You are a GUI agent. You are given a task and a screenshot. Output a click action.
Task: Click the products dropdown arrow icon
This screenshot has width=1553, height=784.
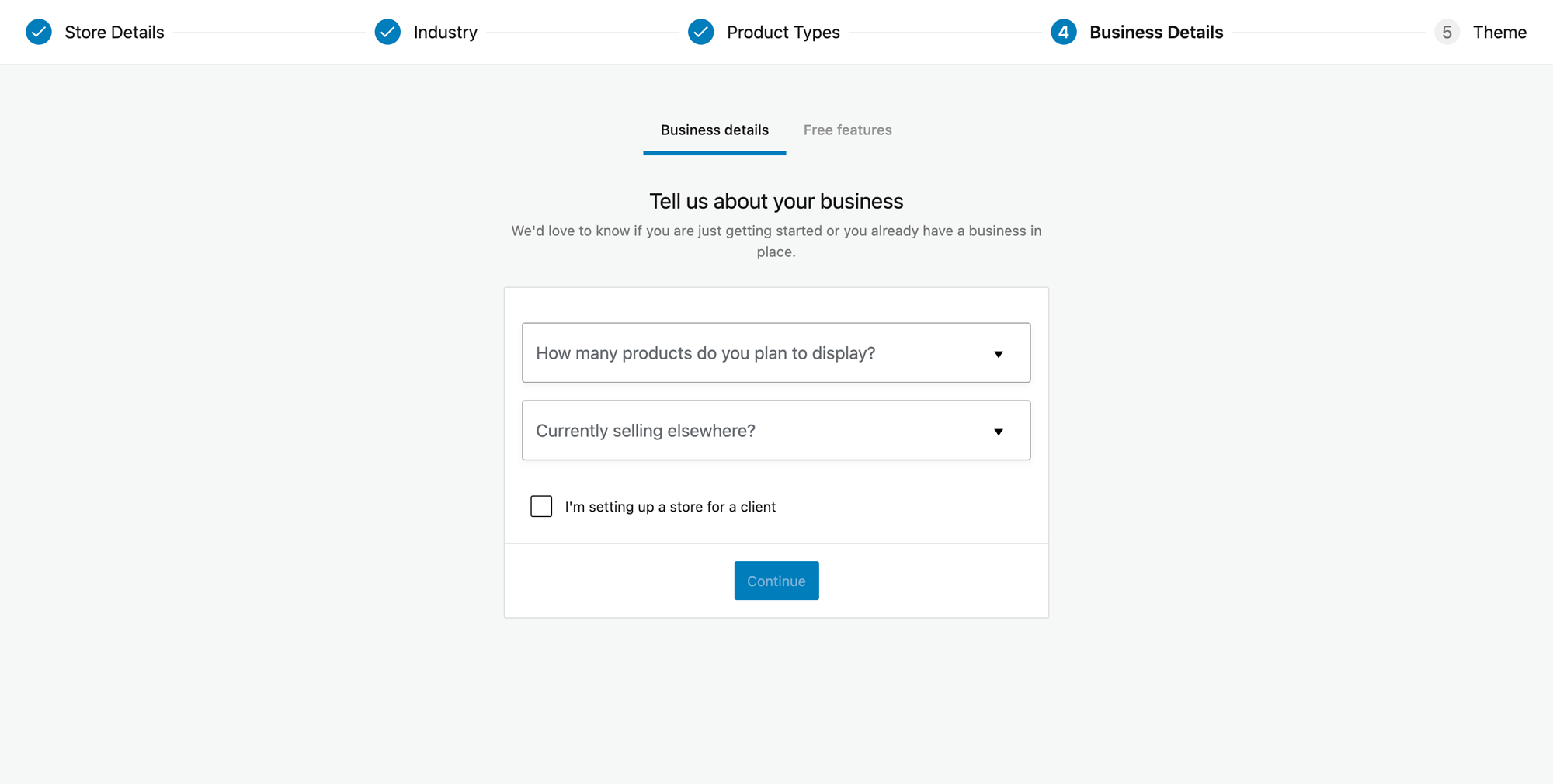tap(999, 354)
